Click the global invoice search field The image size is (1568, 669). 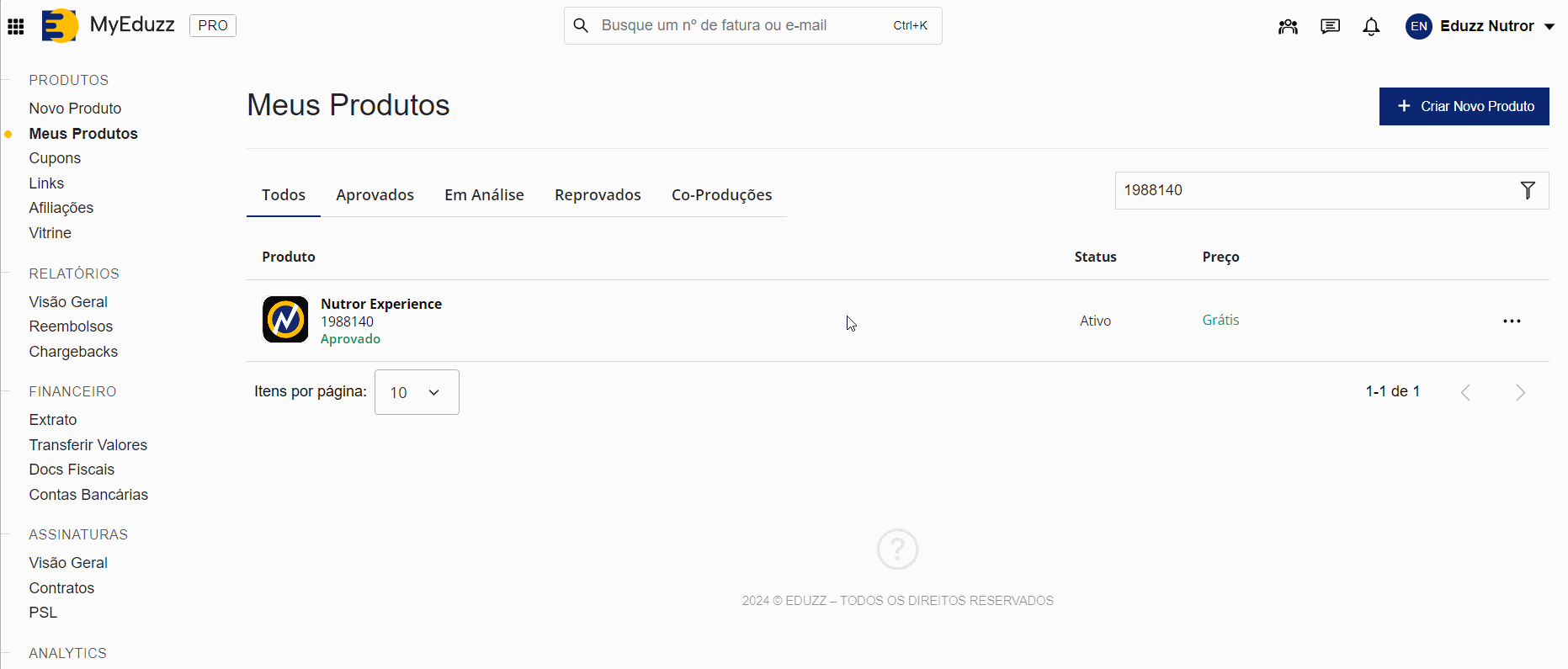[741, 25]
